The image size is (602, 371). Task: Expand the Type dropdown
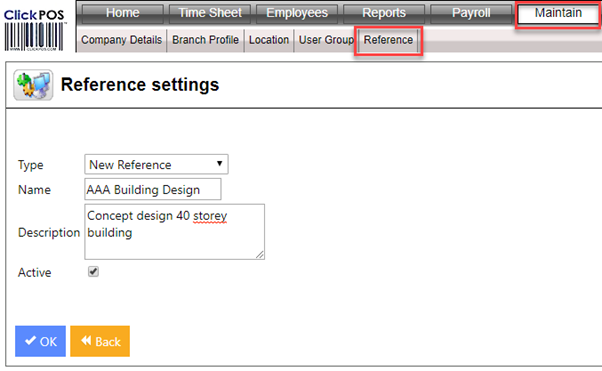pos(156,164)
